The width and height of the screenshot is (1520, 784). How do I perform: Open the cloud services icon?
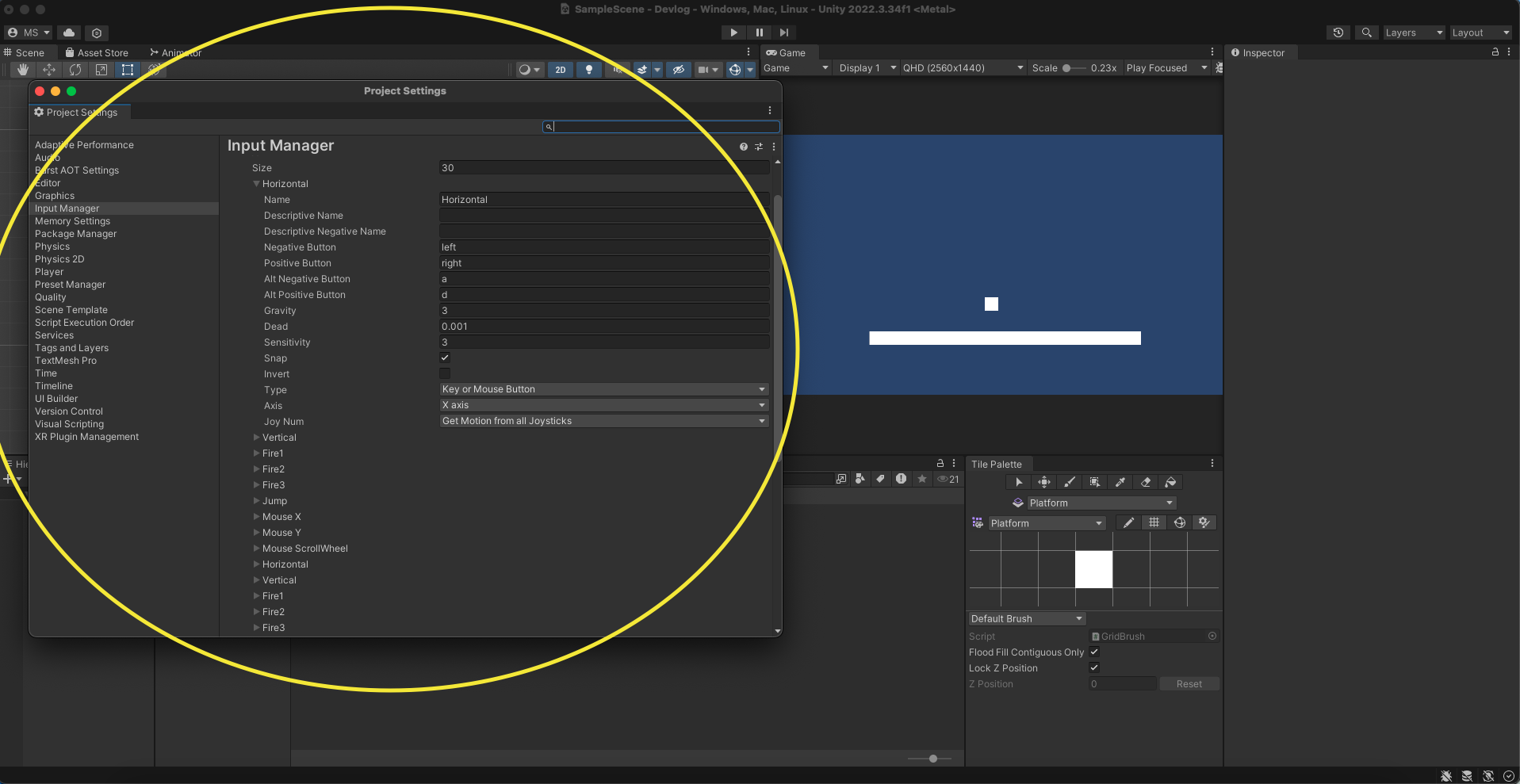pyautogui.click(x=69, y=33)
